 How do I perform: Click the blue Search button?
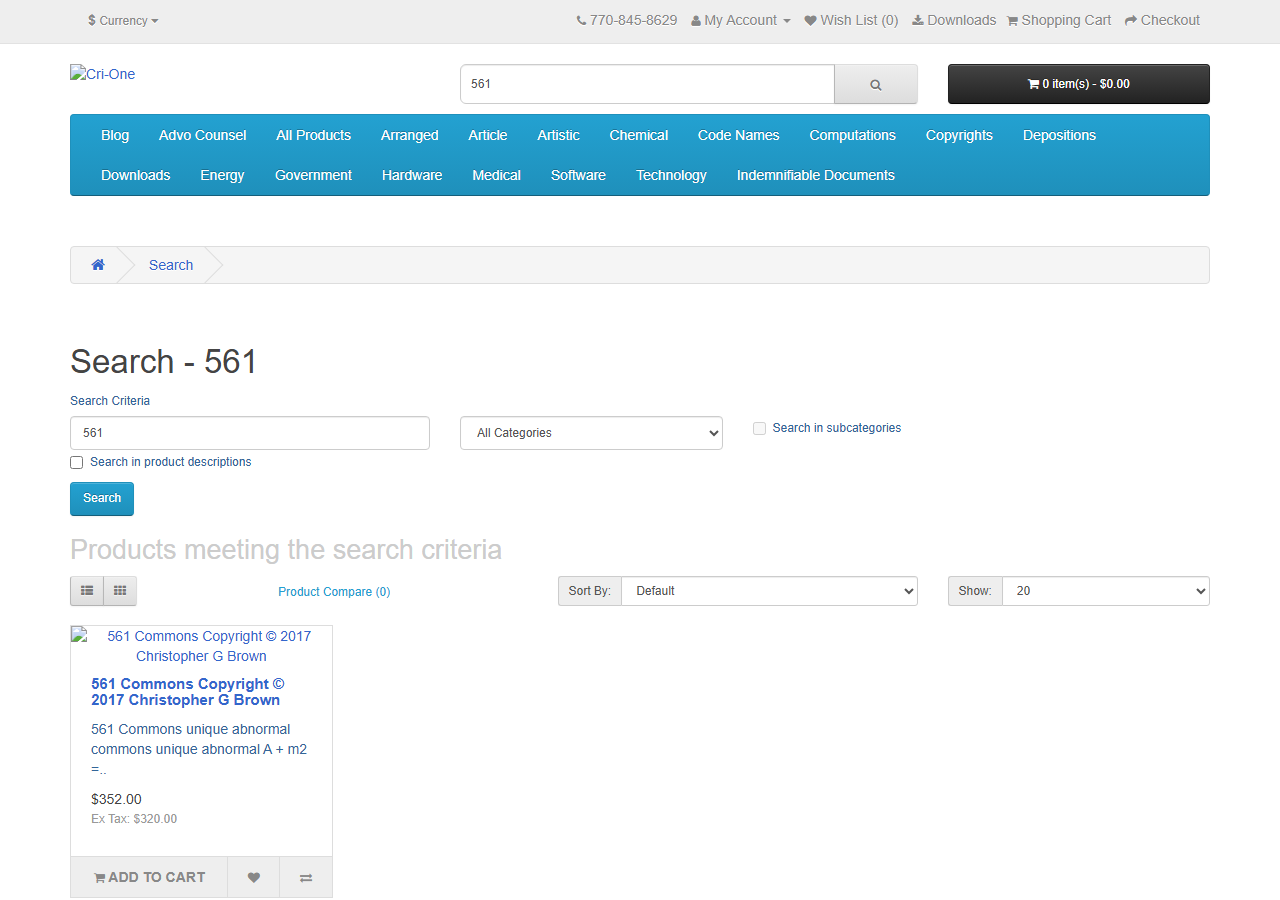click(x=102, y=499)
